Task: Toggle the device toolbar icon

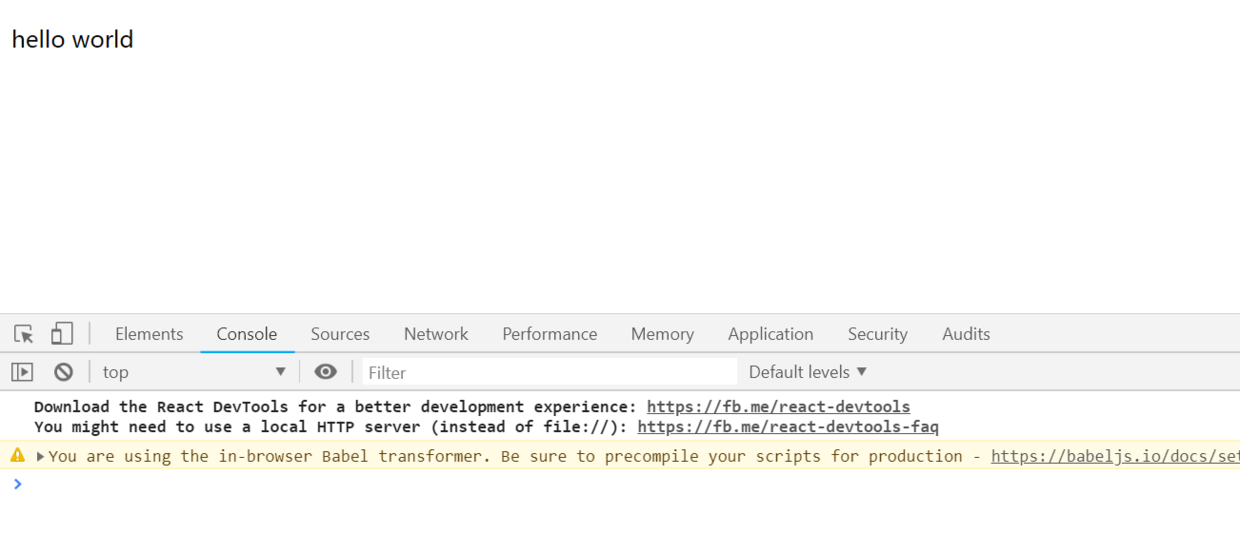Action: click(x=62, y=333)
